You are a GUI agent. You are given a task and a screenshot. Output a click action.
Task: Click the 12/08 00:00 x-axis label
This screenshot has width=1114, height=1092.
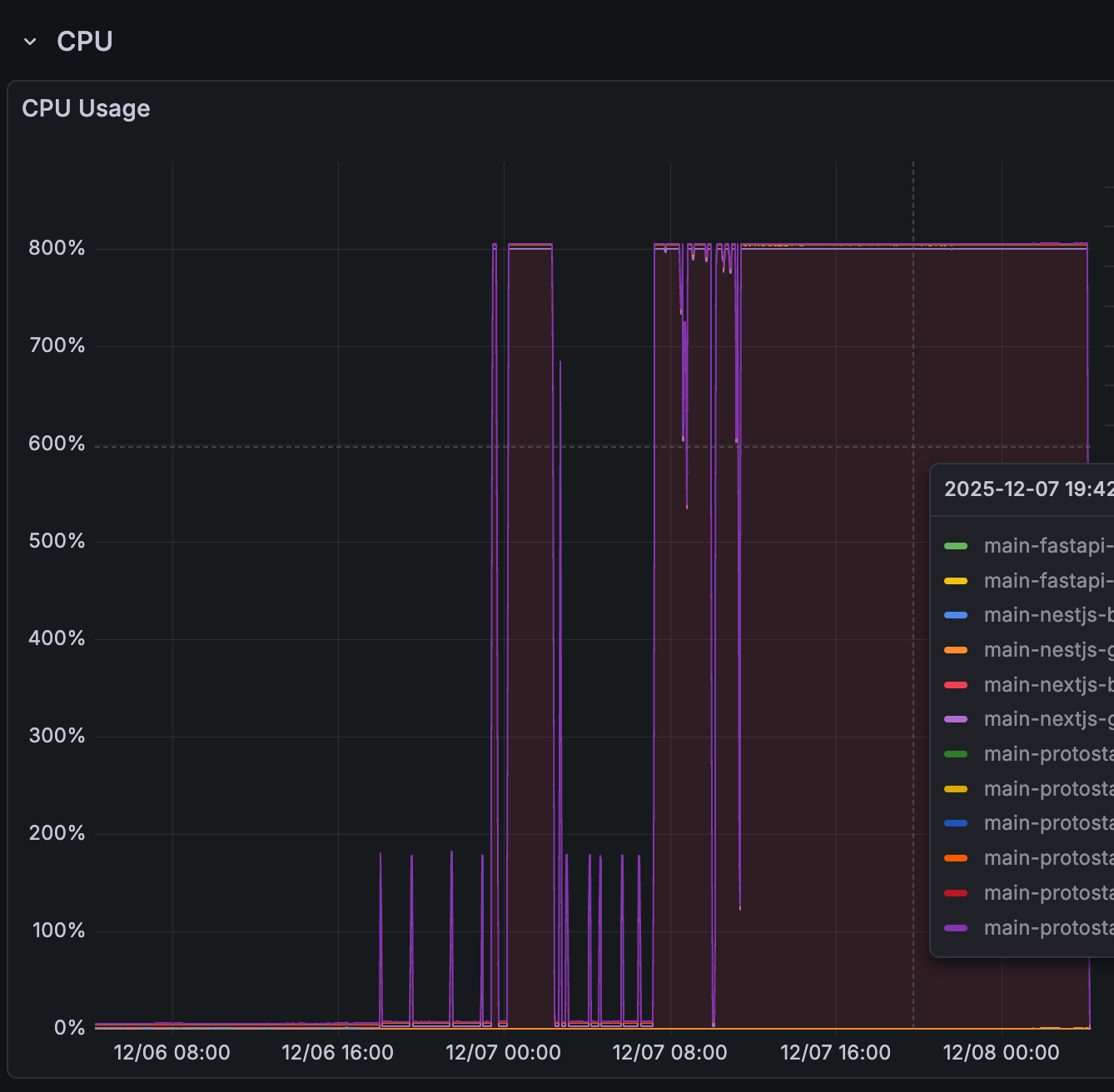pyautogui.click(x=1001, y=1053)
